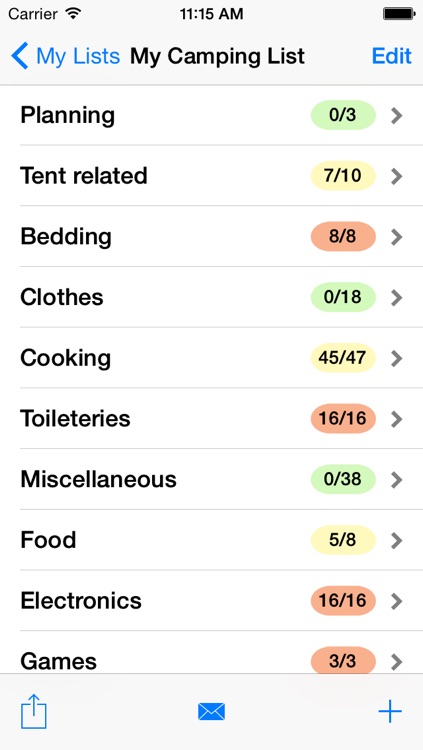Click the battery icon in status bar

pyautogui.click(x=398, y=13)
